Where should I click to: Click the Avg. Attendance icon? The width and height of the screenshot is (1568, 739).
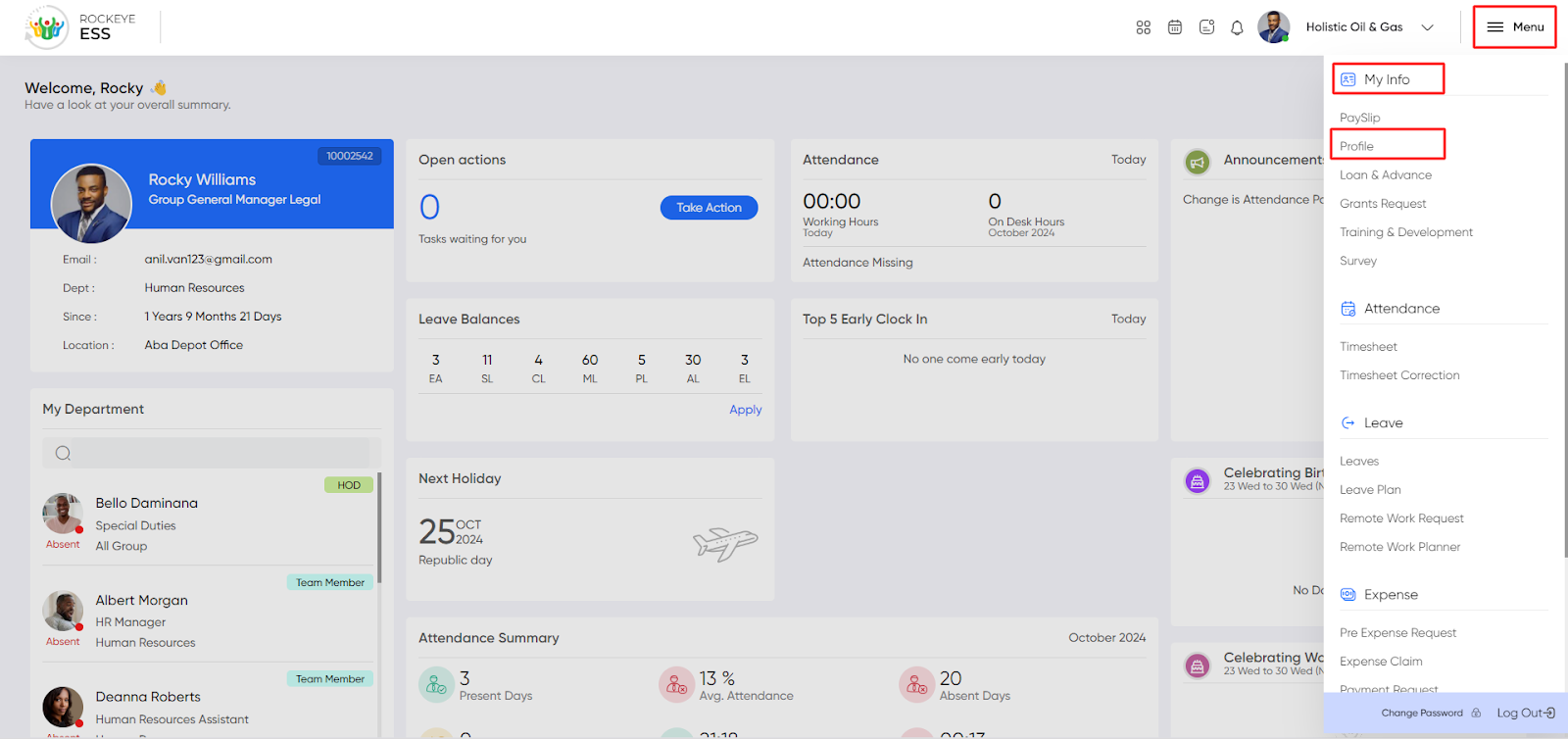(676, 685)
